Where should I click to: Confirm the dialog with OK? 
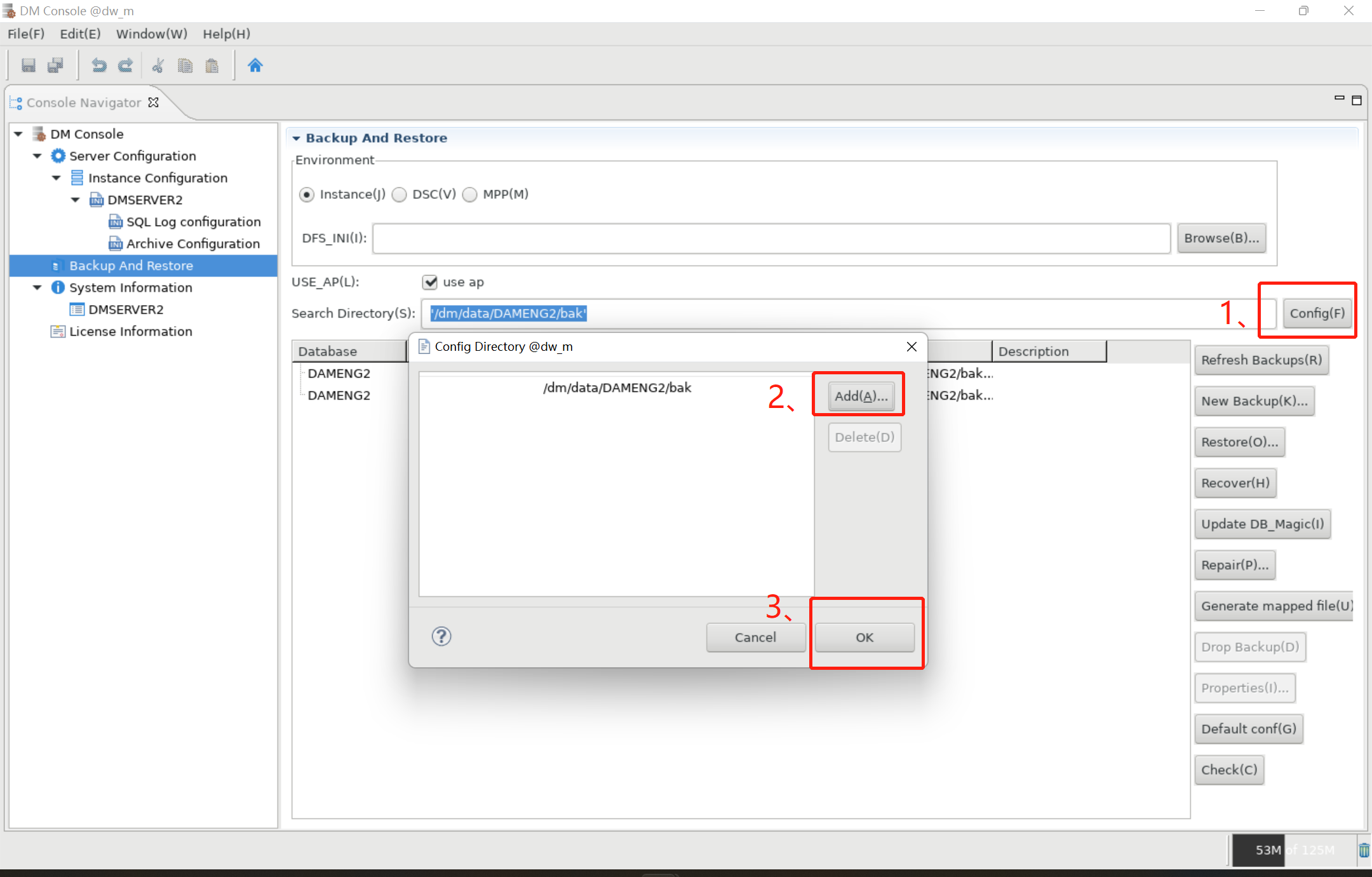coord(864,637)
